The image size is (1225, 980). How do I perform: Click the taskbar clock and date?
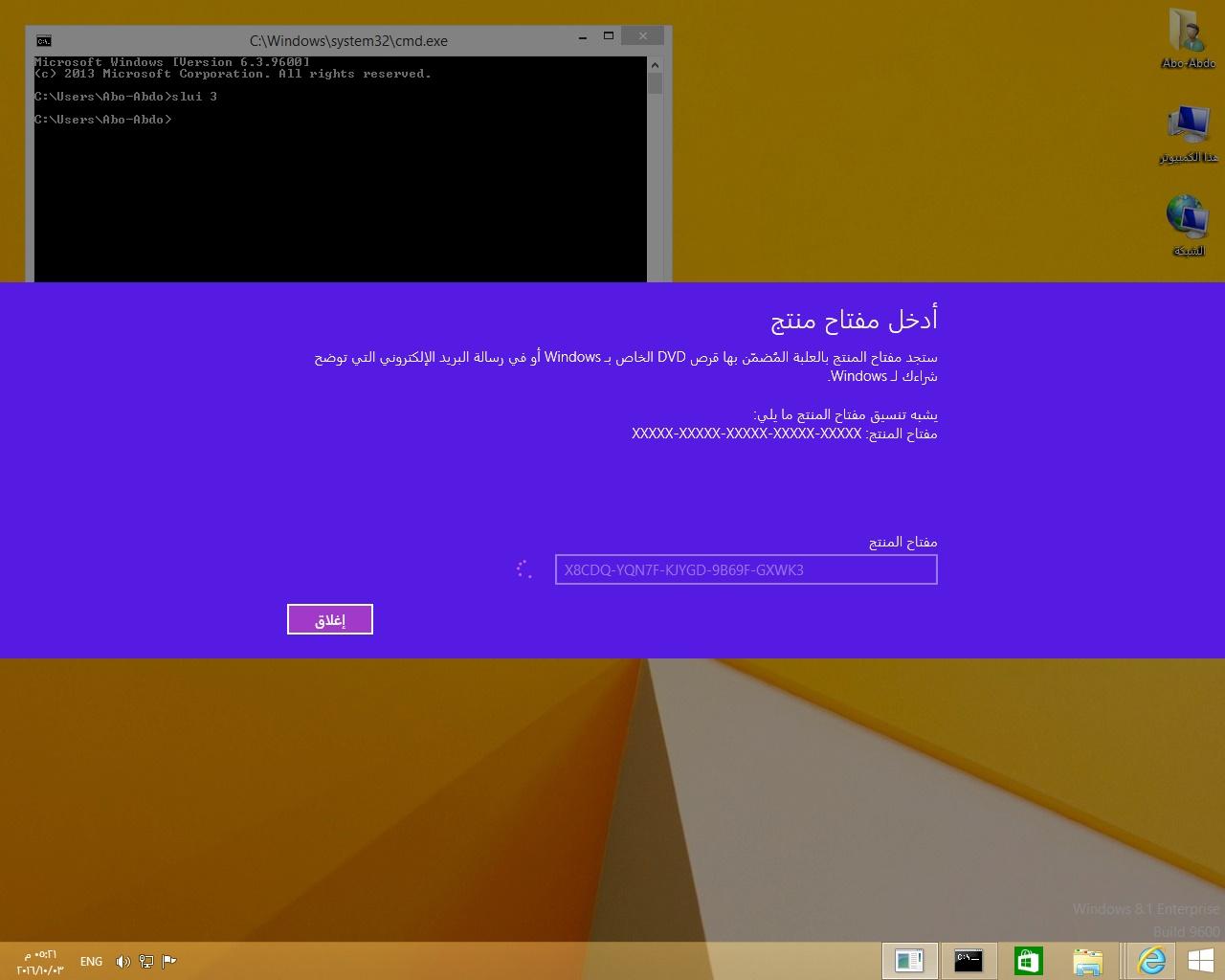40,962
